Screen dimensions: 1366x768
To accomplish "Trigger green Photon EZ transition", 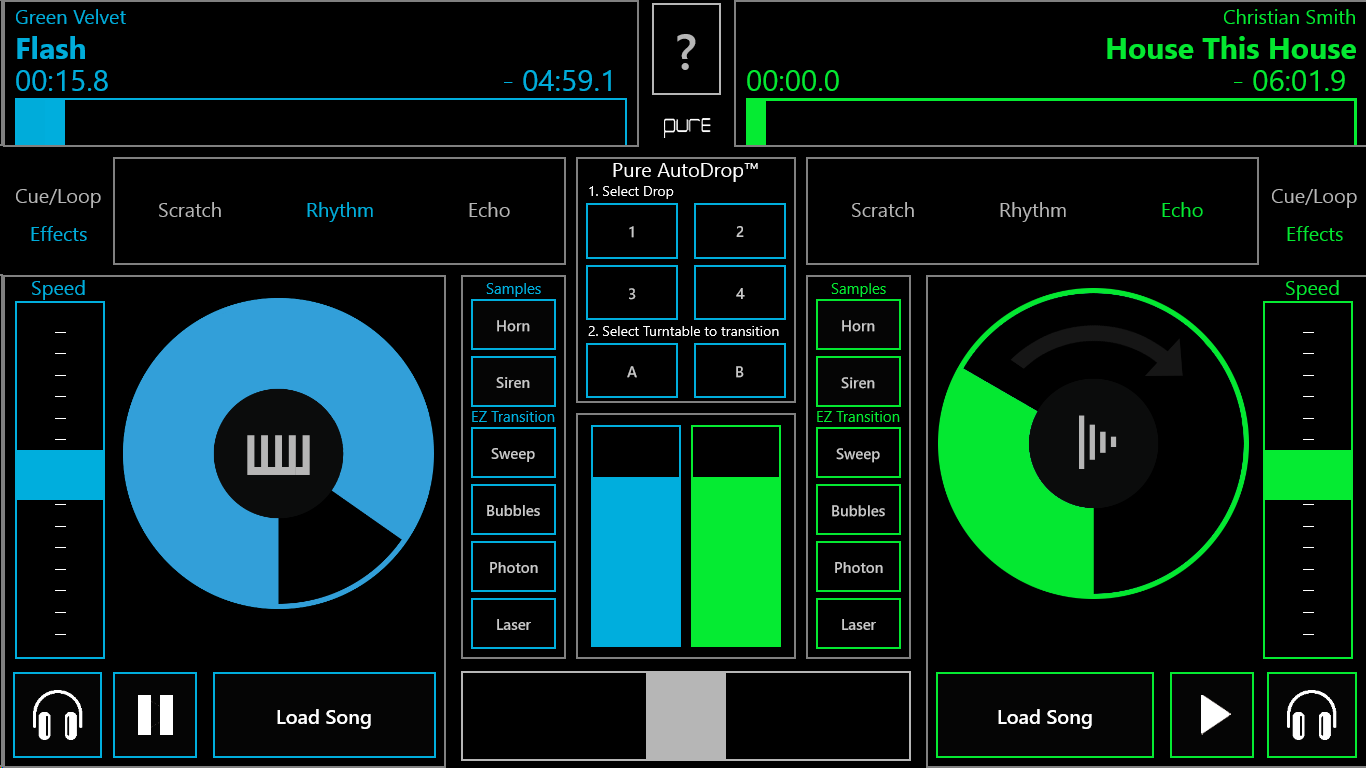I will click(x=858, y=567).
